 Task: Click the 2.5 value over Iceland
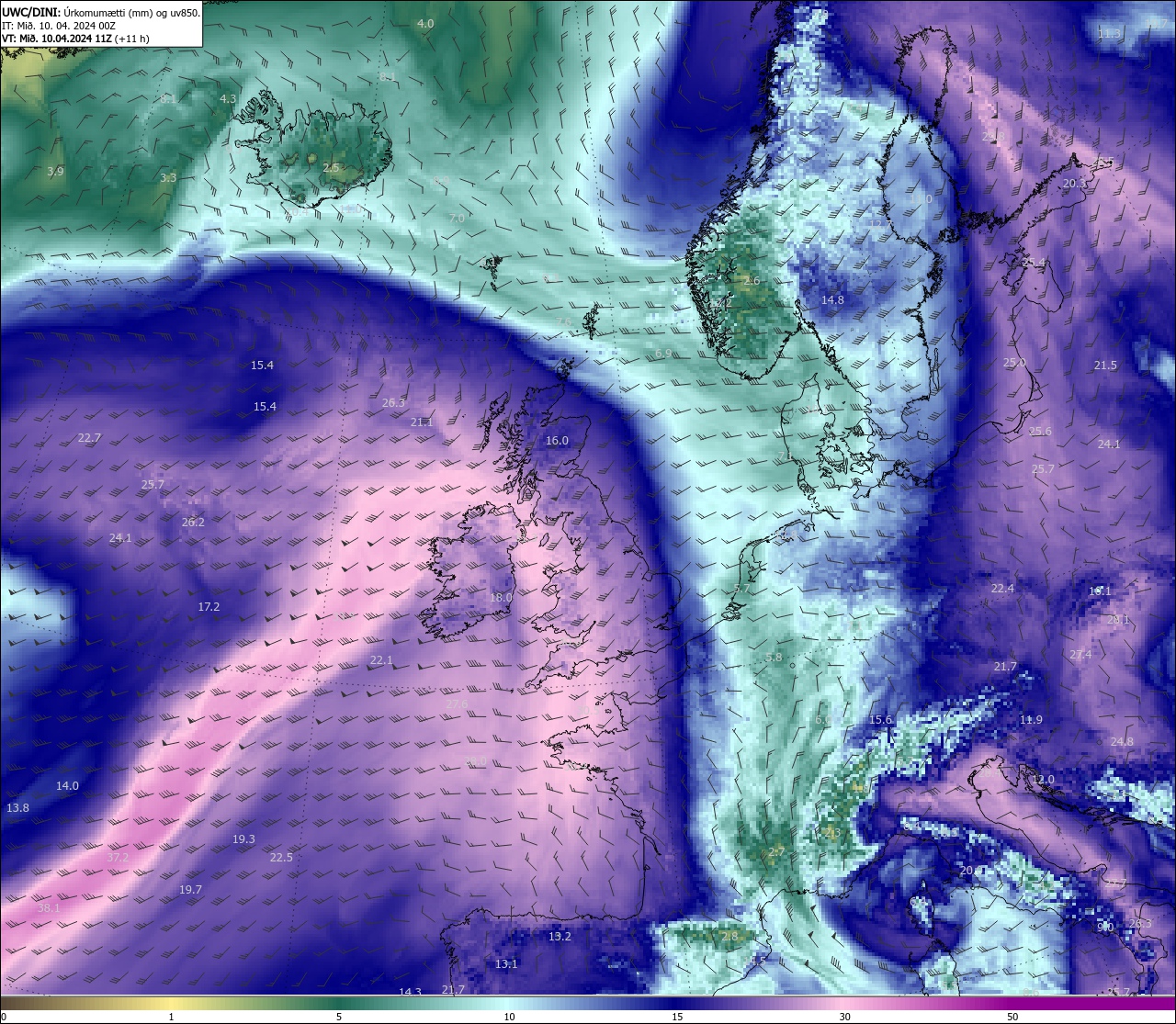331,168
